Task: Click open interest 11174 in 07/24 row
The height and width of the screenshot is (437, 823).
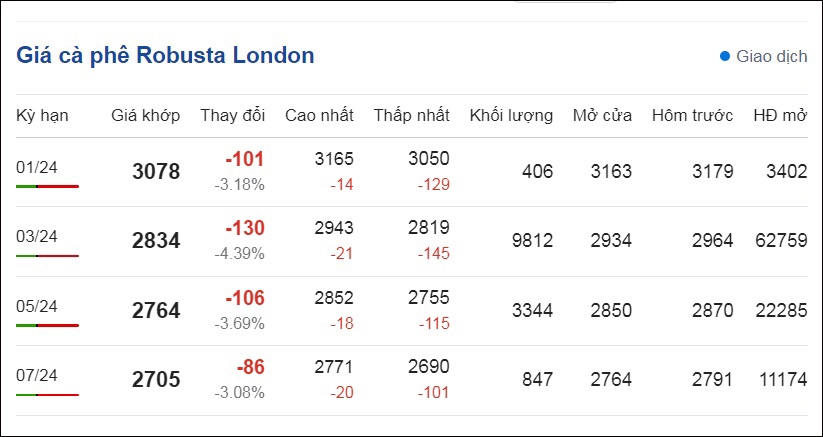Action: (783, 379)
